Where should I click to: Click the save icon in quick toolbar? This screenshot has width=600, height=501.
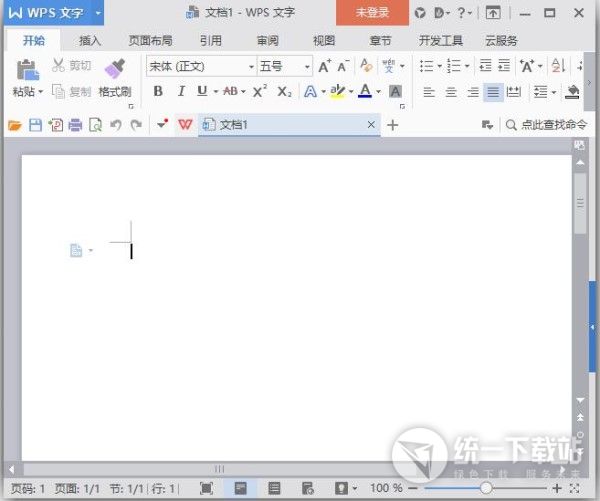click(x=35, y=125)
